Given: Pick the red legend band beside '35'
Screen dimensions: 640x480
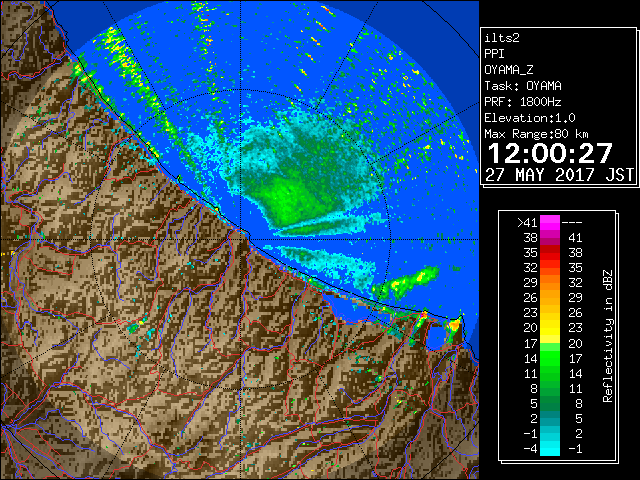Looking at the screenshot, I should [550, 253].
